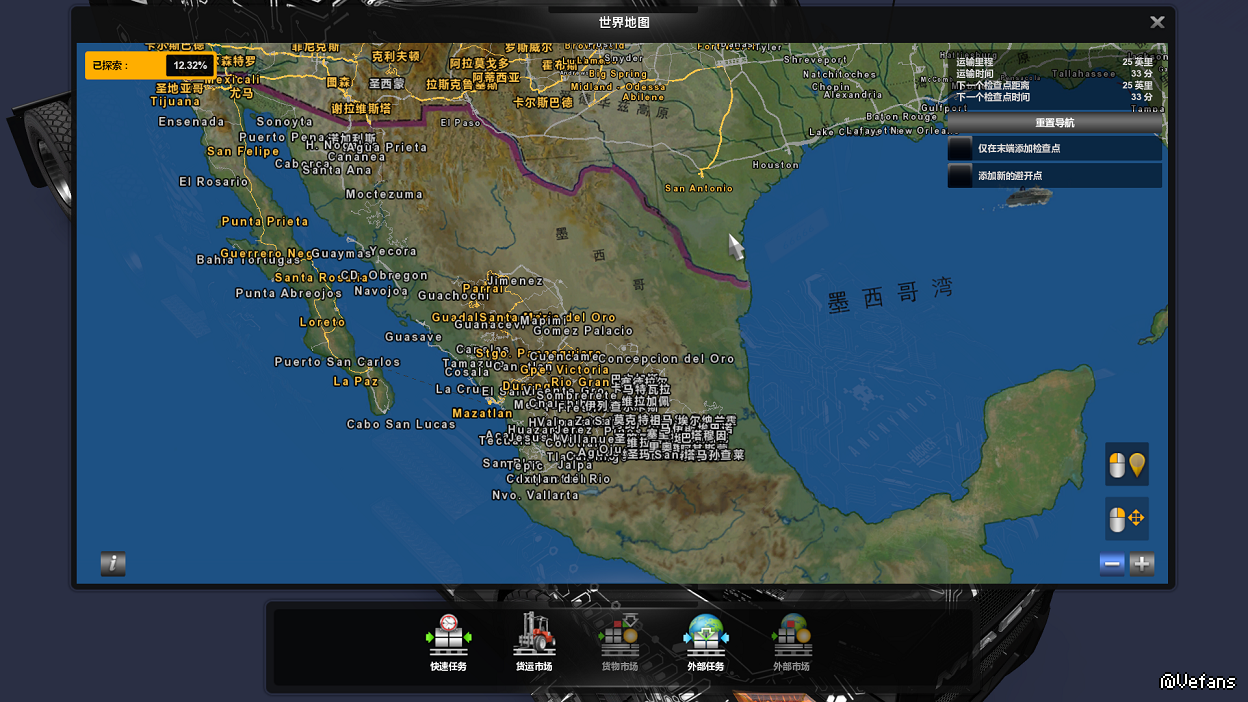Select the Punta Abreojos city label
This screenshot has height=702, width=1248.
289,294
